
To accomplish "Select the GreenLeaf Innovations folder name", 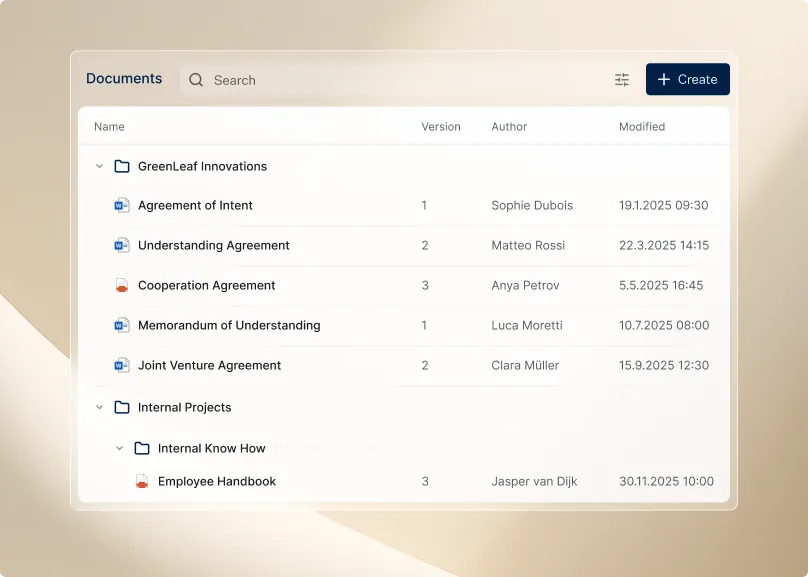I will click(203, 166).
